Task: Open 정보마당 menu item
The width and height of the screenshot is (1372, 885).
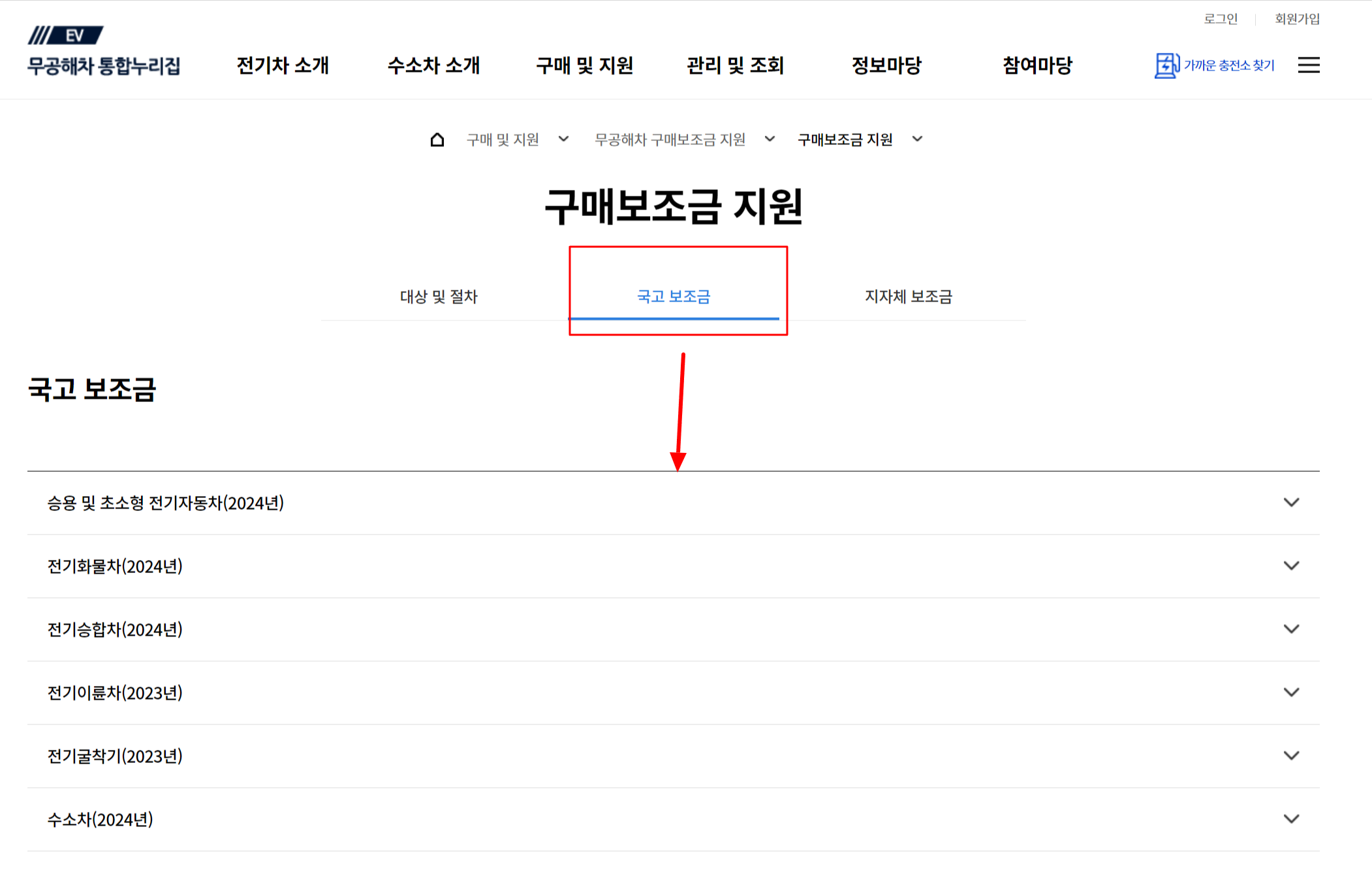Action: coord(886,65)
